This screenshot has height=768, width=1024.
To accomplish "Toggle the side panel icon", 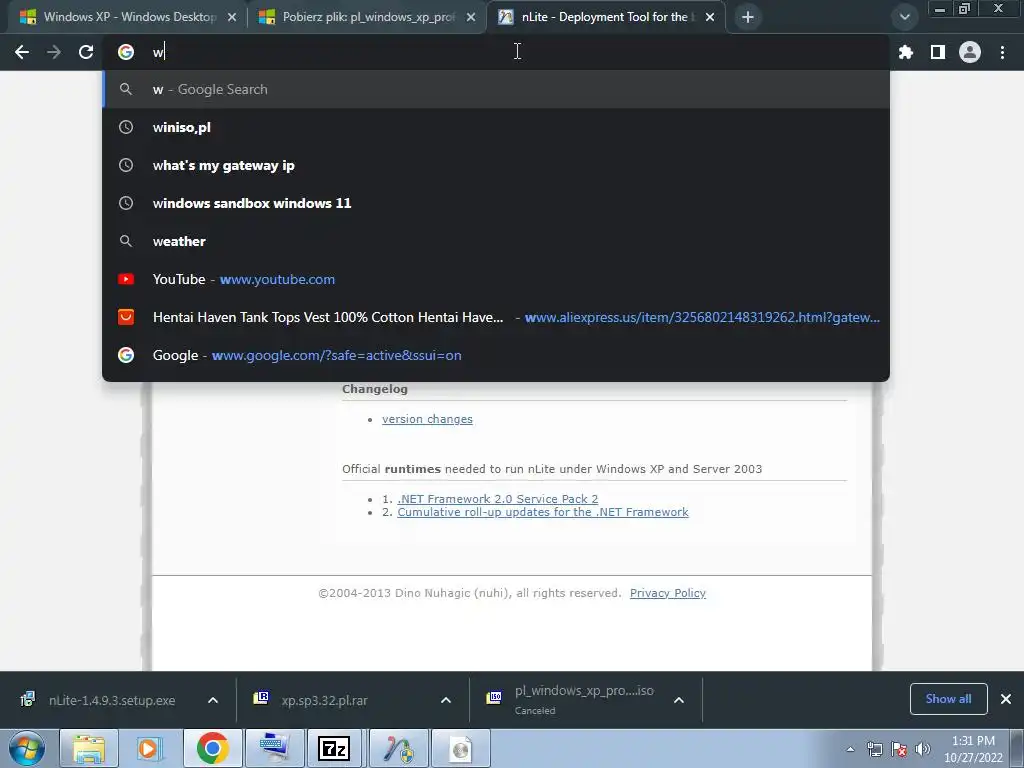I will (938, 52).
